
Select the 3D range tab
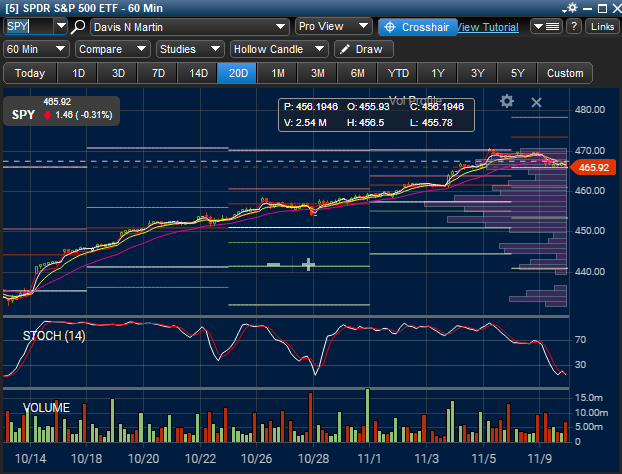tap(118, 73)
